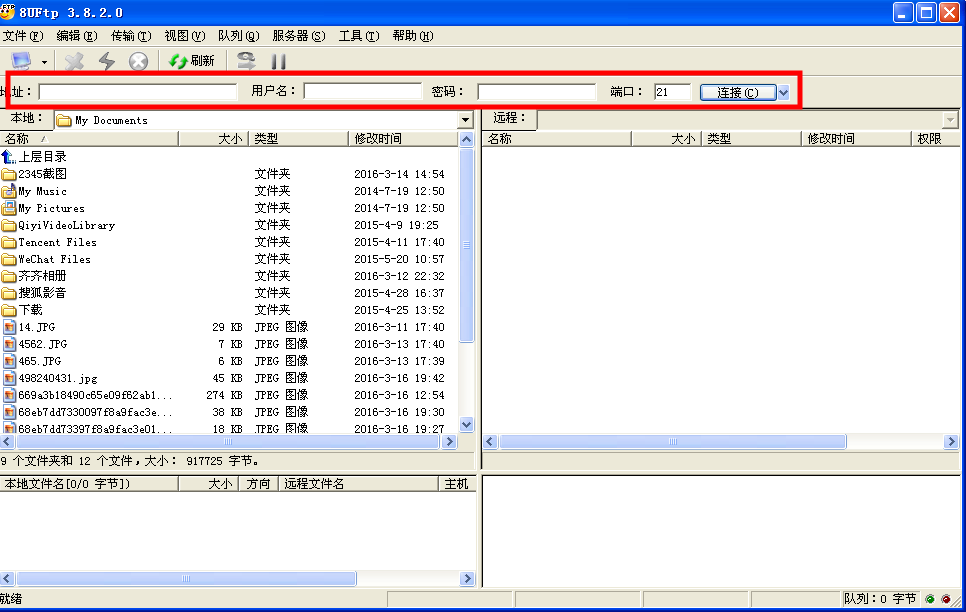
Task: Open the 视图(V) menu
Action: [x=185, y=36]
